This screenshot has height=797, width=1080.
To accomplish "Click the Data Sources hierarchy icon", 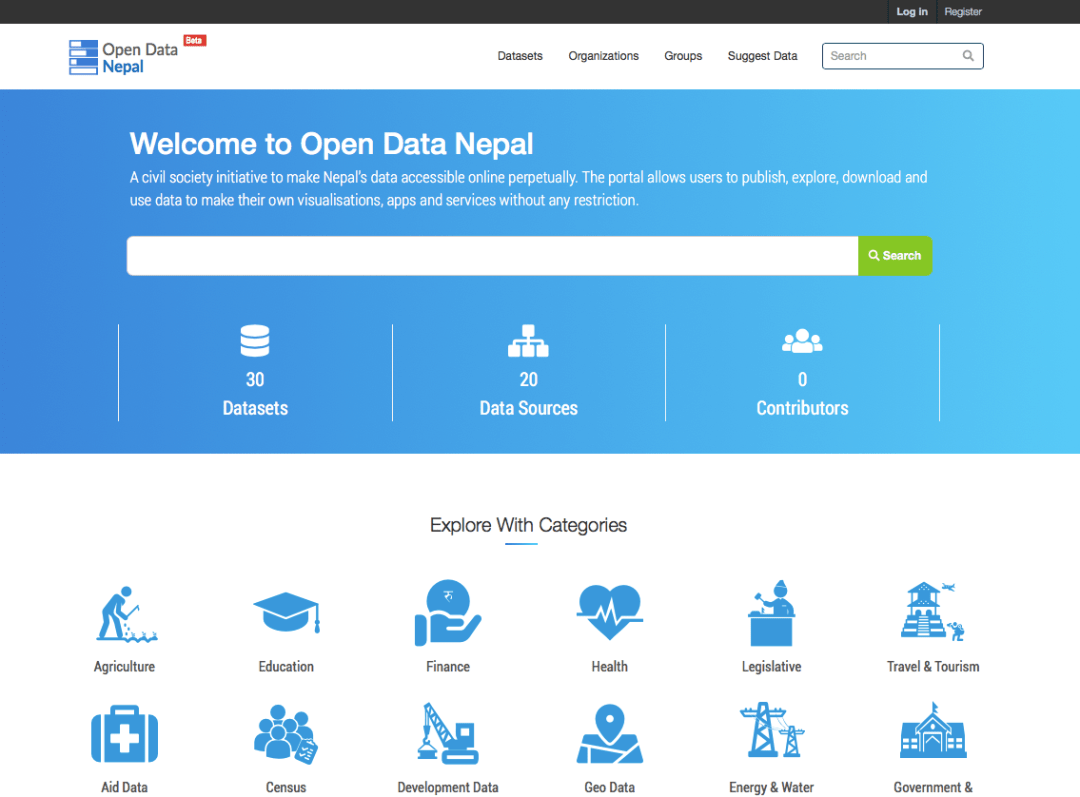I will coord(528,341).
